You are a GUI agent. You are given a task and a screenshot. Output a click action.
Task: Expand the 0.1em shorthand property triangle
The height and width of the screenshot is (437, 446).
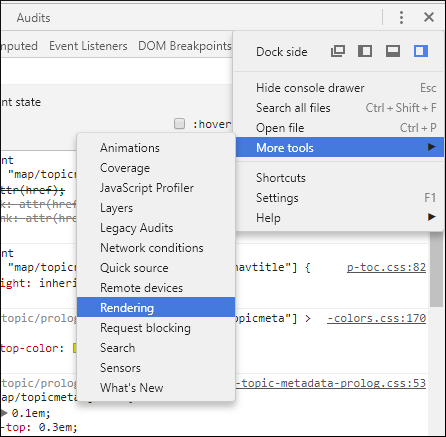click(4, 413)
